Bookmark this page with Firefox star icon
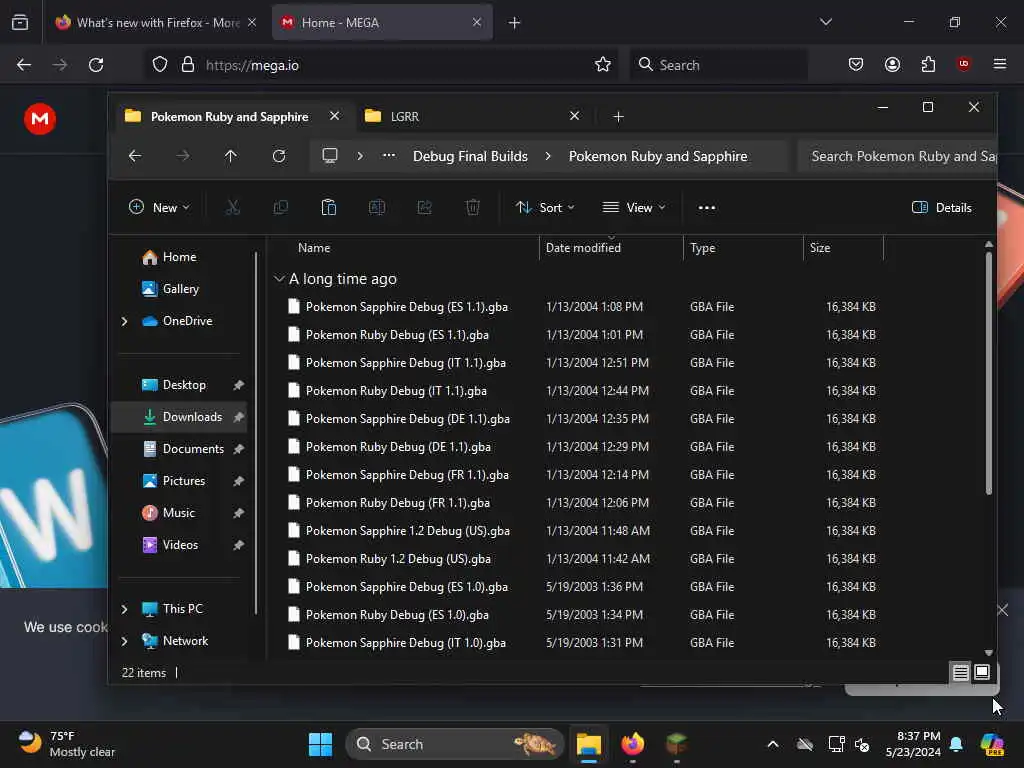Viewport: 1024px width, 768px height. [x=603, y=65]
